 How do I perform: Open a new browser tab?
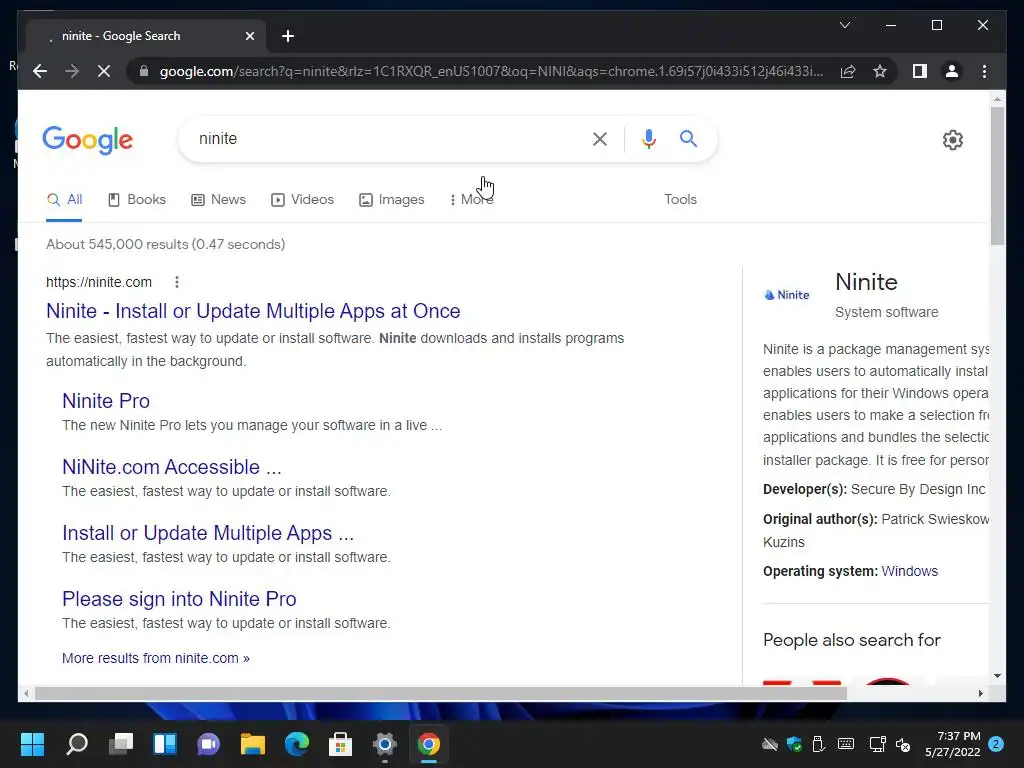288,36
